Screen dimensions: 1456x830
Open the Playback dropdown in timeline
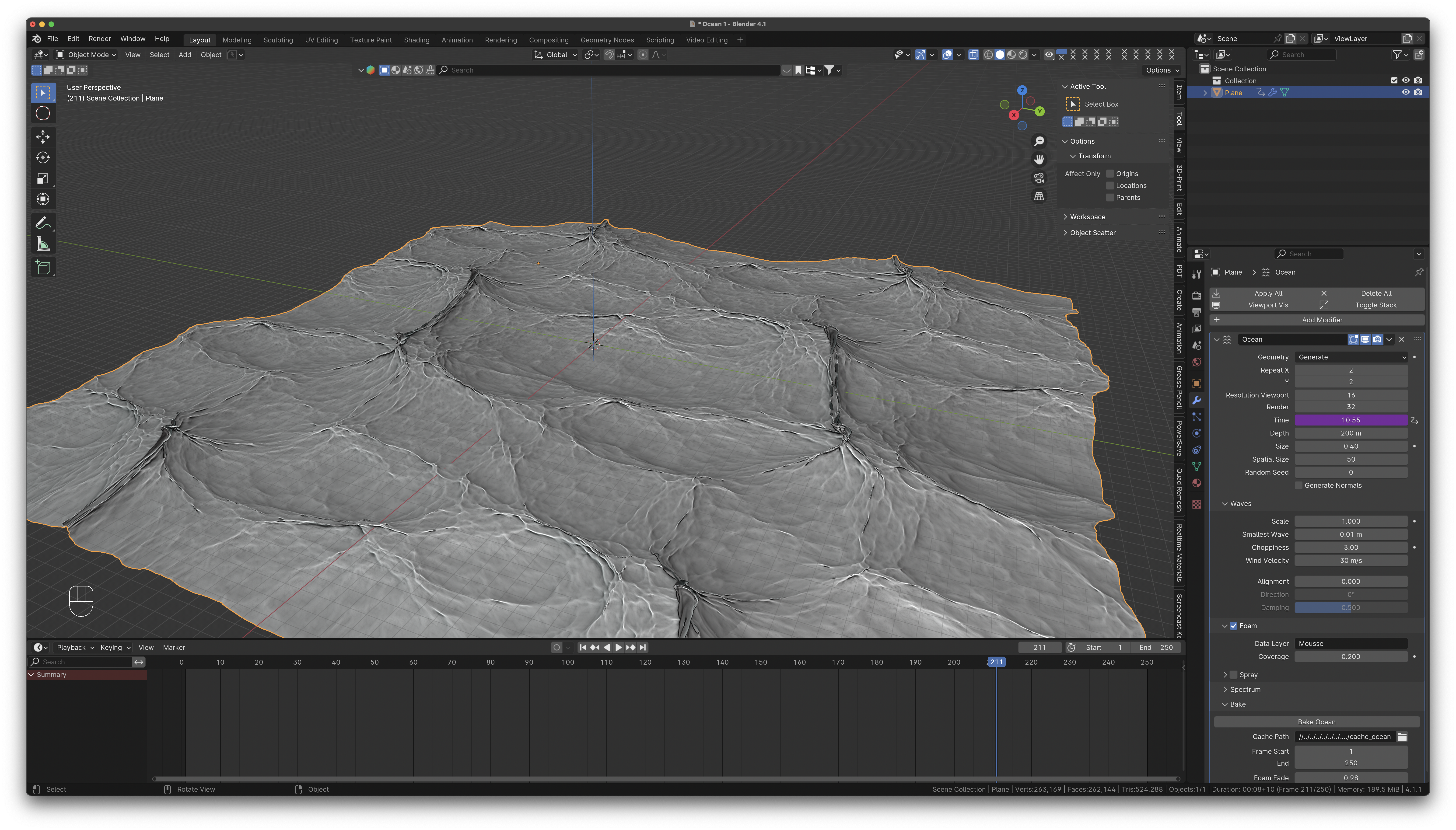[75, 648]
